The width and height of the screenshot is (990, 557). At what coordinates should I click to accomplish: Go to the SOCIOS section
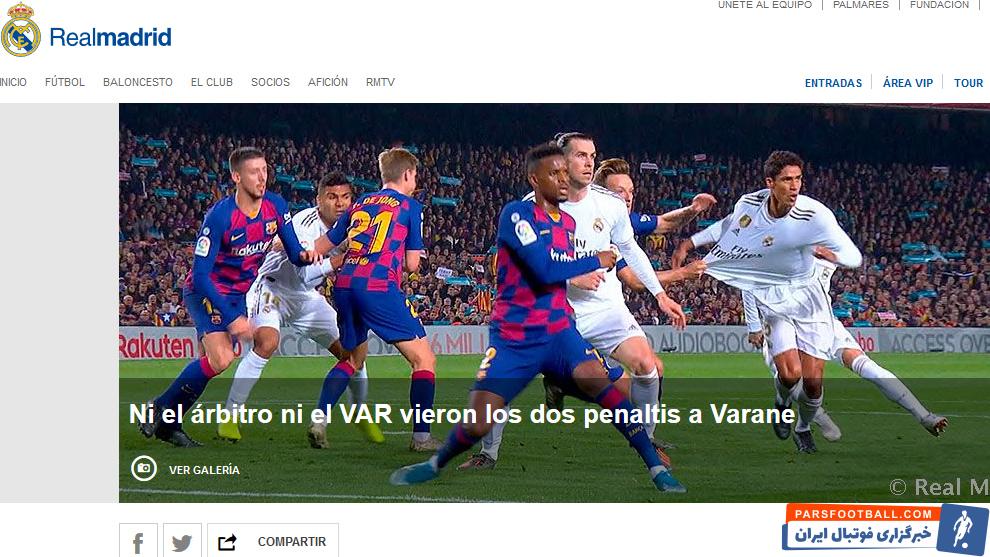pyautogui.click(x=270, y=82)
